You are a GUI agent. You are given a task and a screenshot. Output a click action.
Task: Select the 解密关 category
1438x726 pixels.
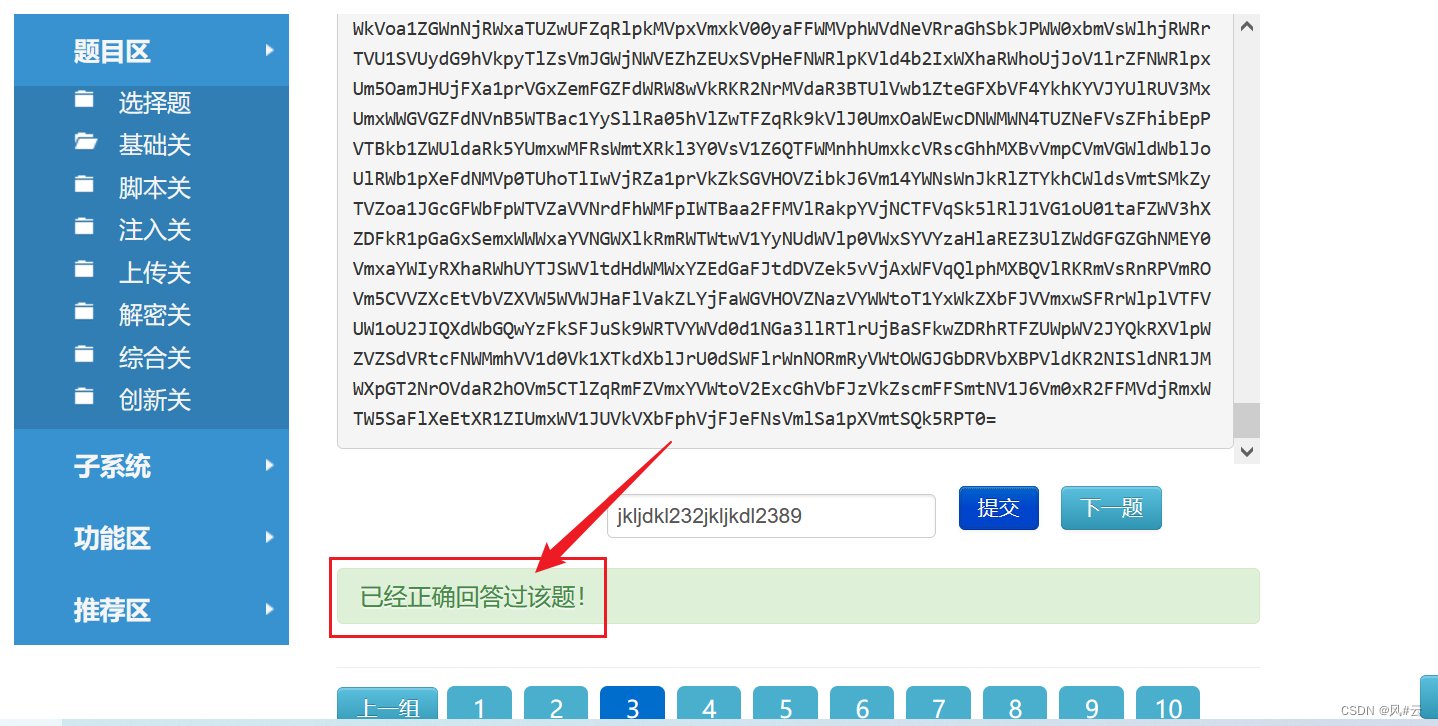pyautogui.click(x=155, y=314)
